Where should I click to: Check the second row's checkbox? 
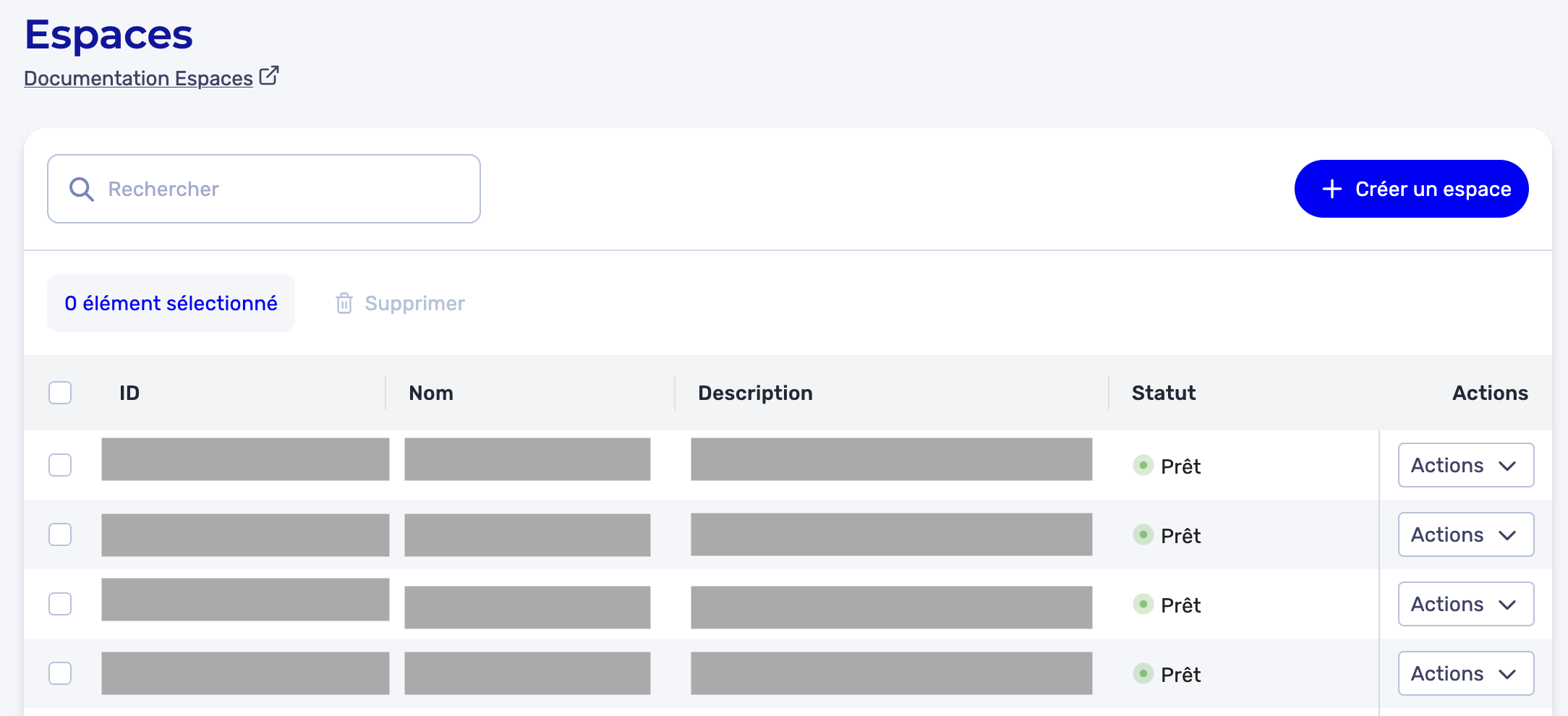pos(60,534)
